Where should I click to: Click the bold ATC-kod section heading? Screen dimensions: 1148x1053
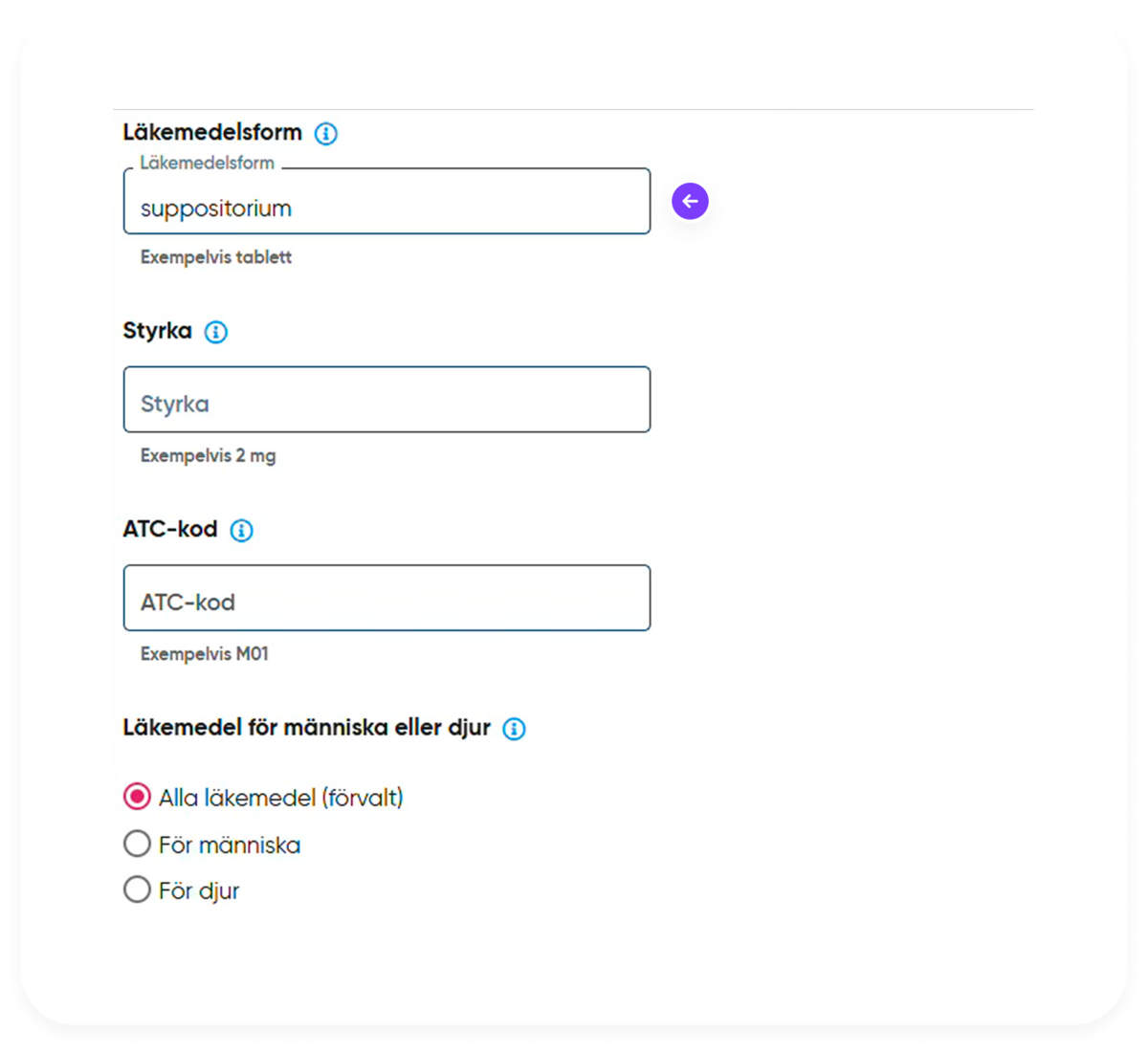(x=170, y=529)
